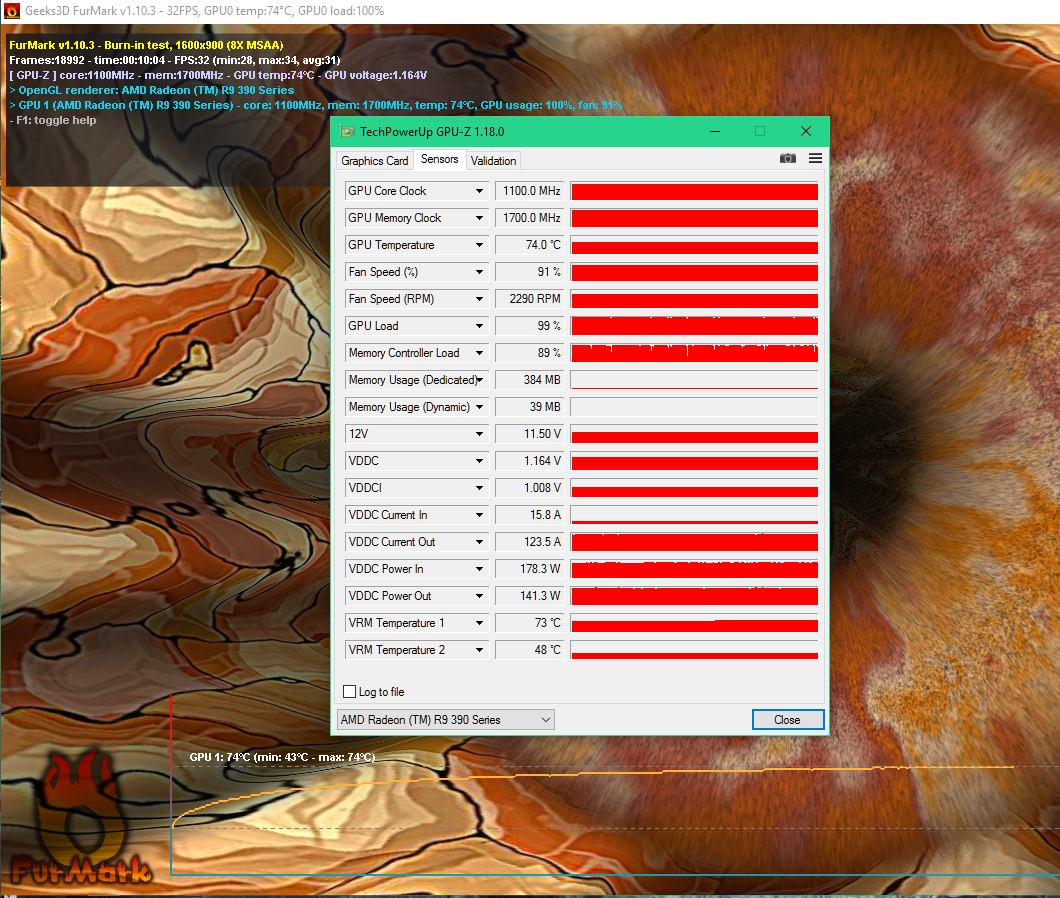Open the Memory Usage (Dynamic) dropdown
The height and width of the screenshot is (898, 1060).
pos(479,407)
